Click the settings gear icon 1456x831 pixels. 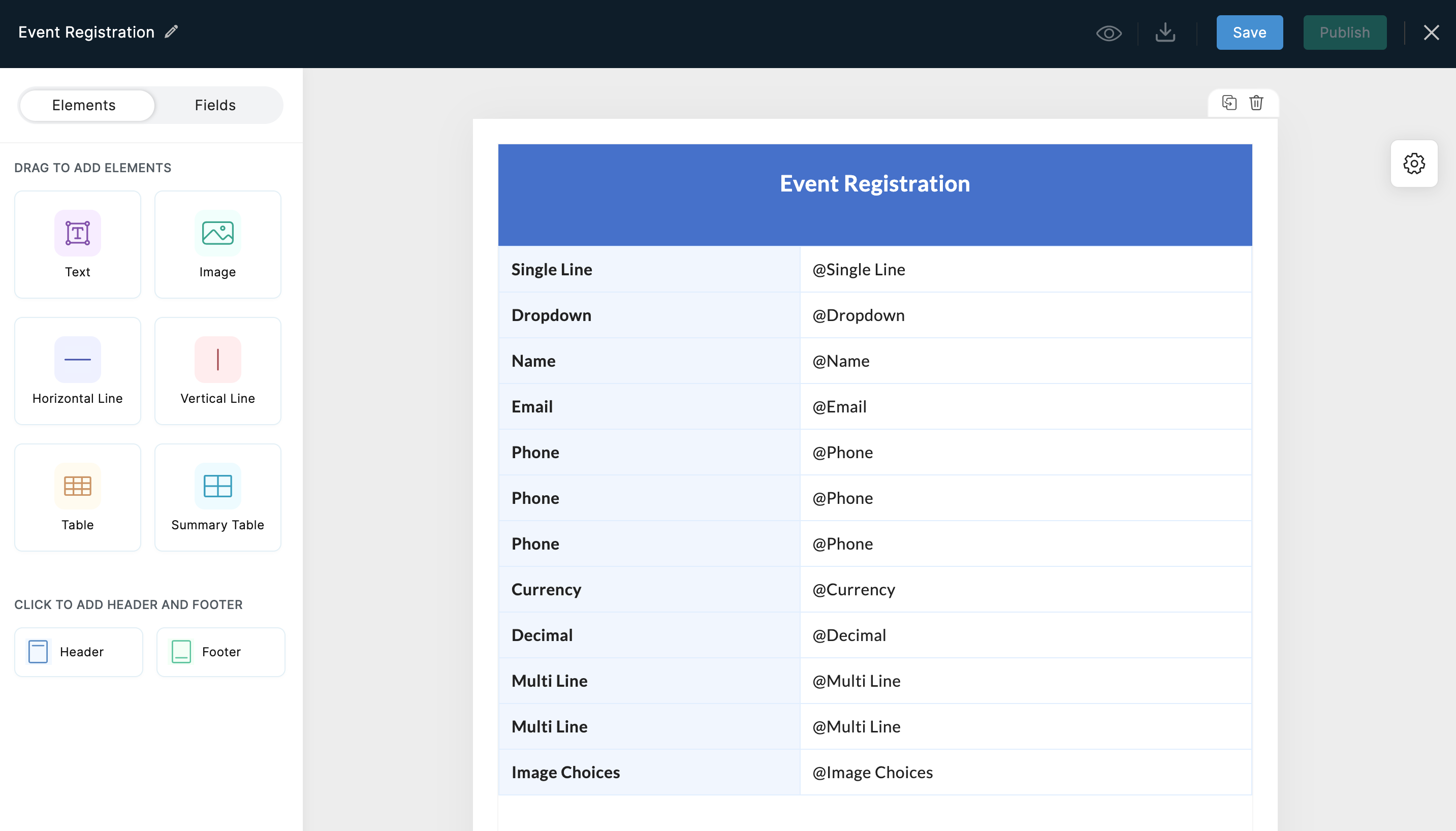pos(1414,163)
